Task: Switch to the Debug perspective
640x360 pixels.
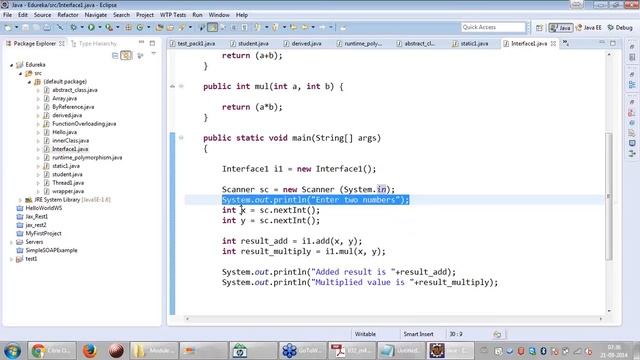Action: click(x=620, y=28)
